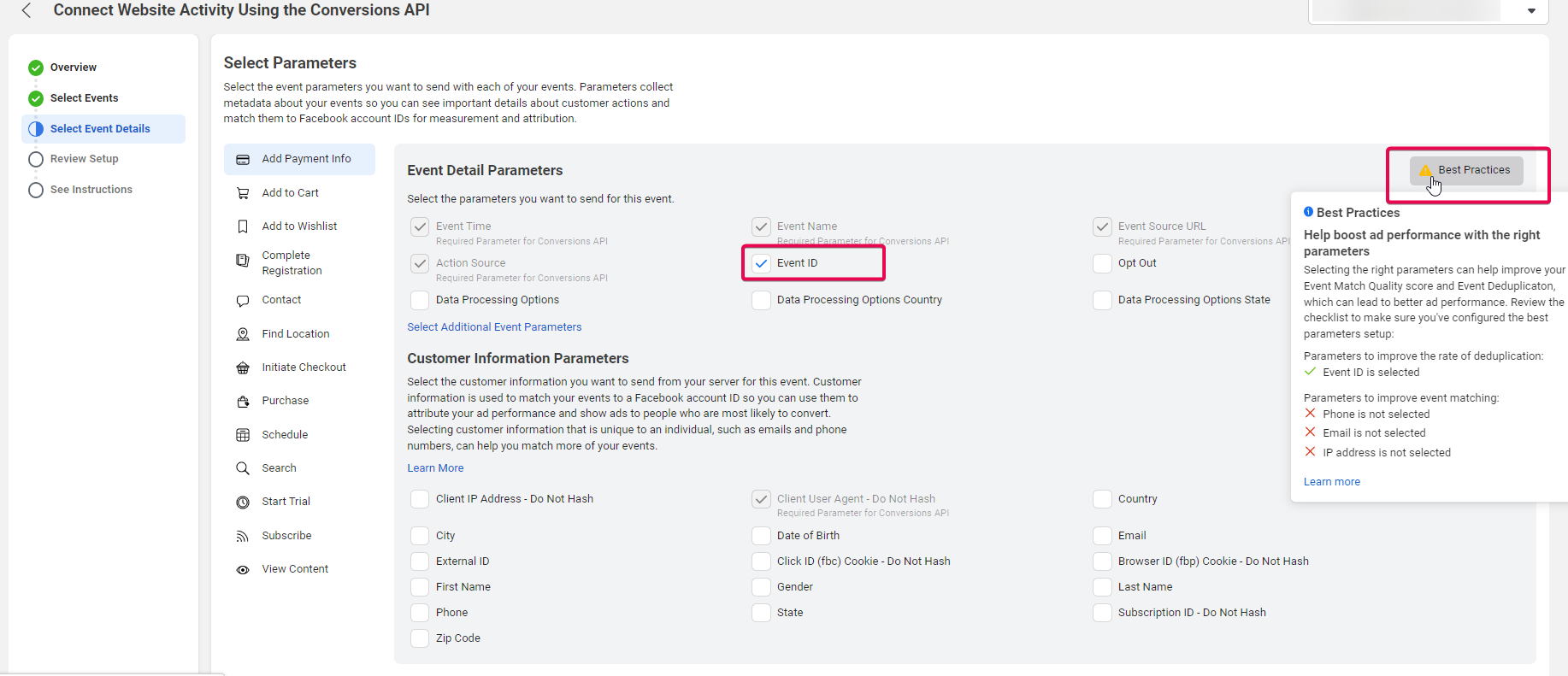Click the Event Source URL required checkbox
This screenshot has height=676, width=1568.
[x=1102, y=226]
